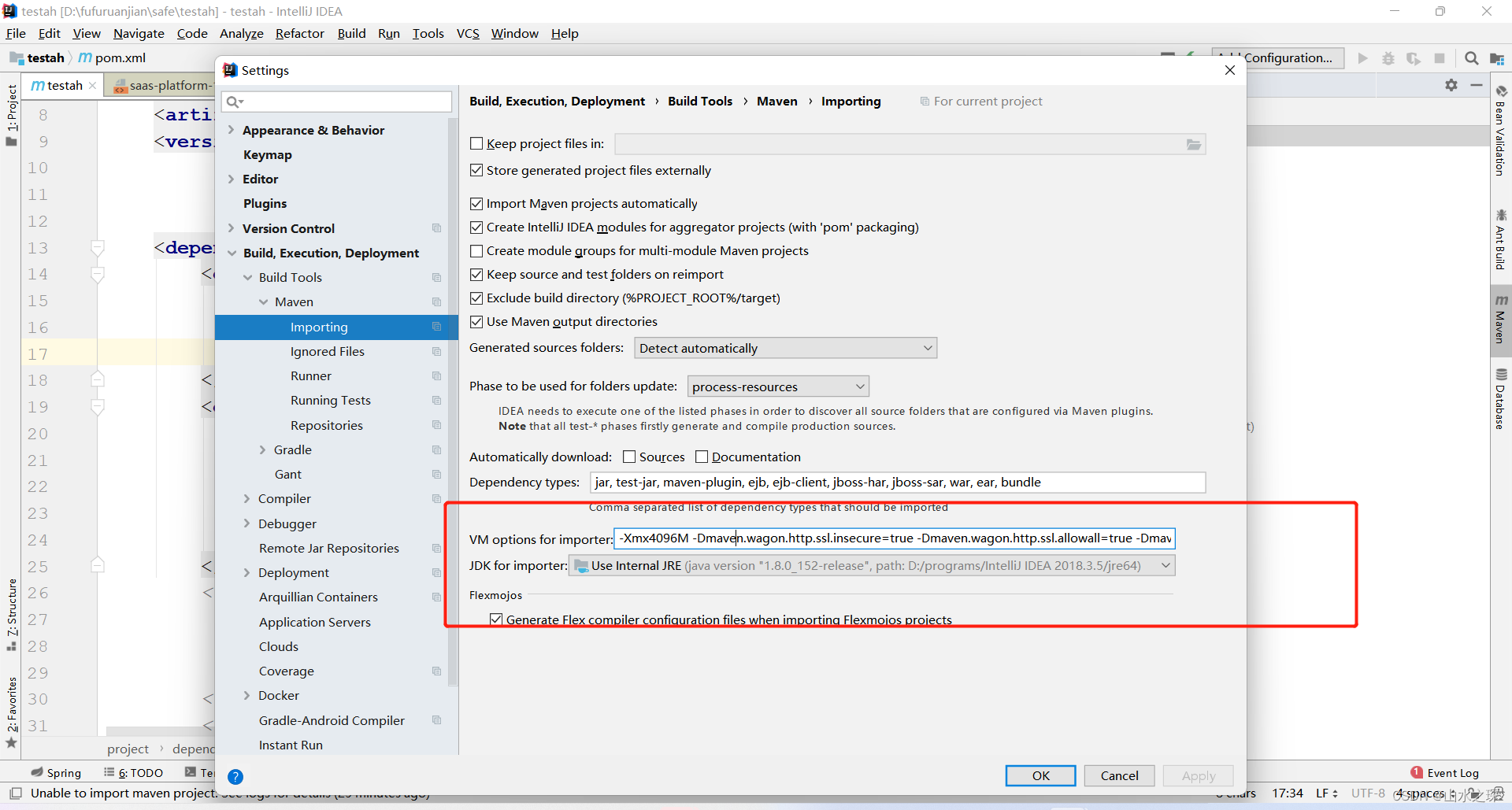
Task: Click tool windows toggle icon in status bar corner
Action: point(15,793)
